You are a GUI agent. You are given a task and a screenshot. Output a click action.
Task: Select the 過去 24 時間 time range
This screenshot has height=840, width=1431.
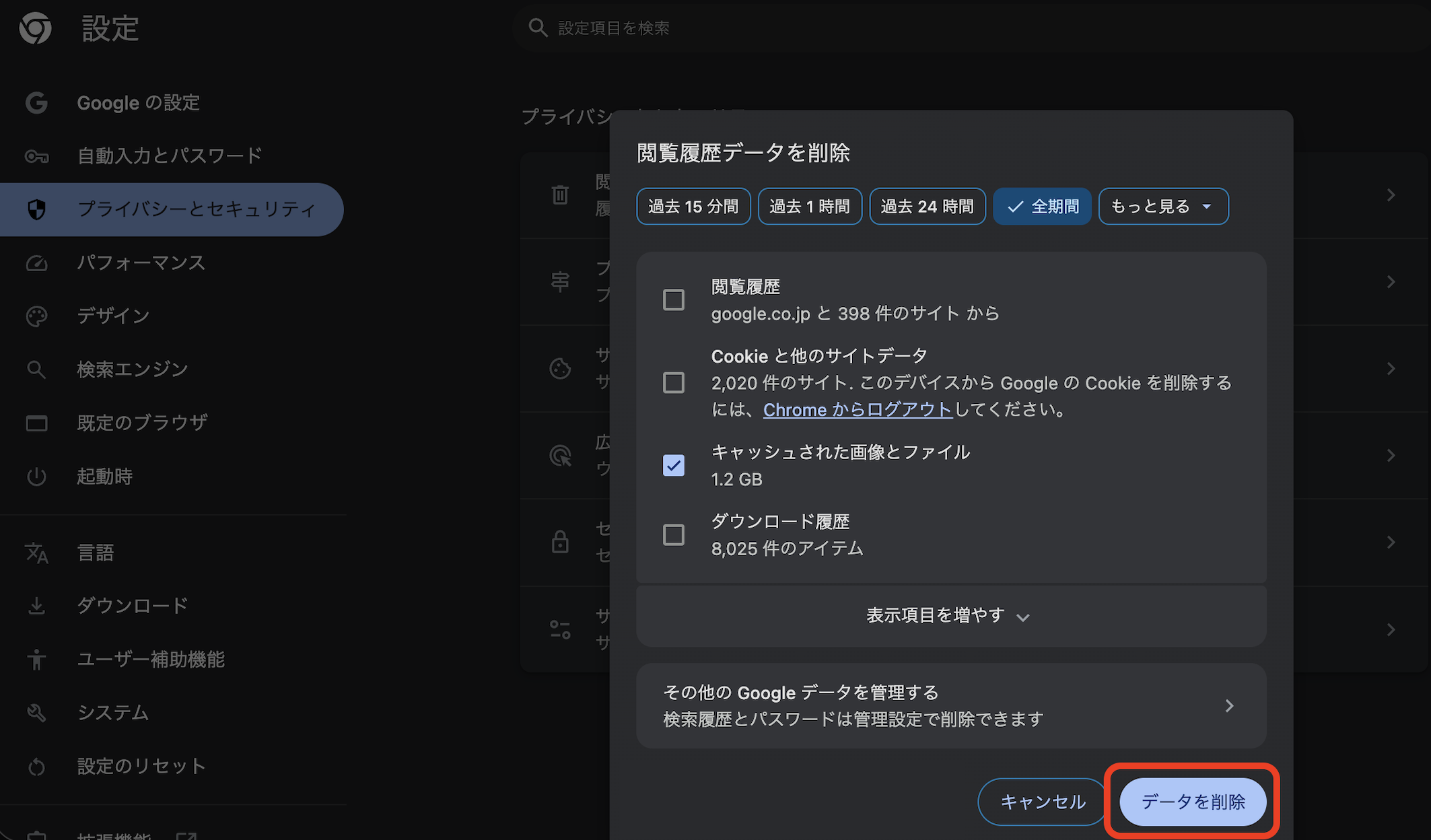coord(928,206)
